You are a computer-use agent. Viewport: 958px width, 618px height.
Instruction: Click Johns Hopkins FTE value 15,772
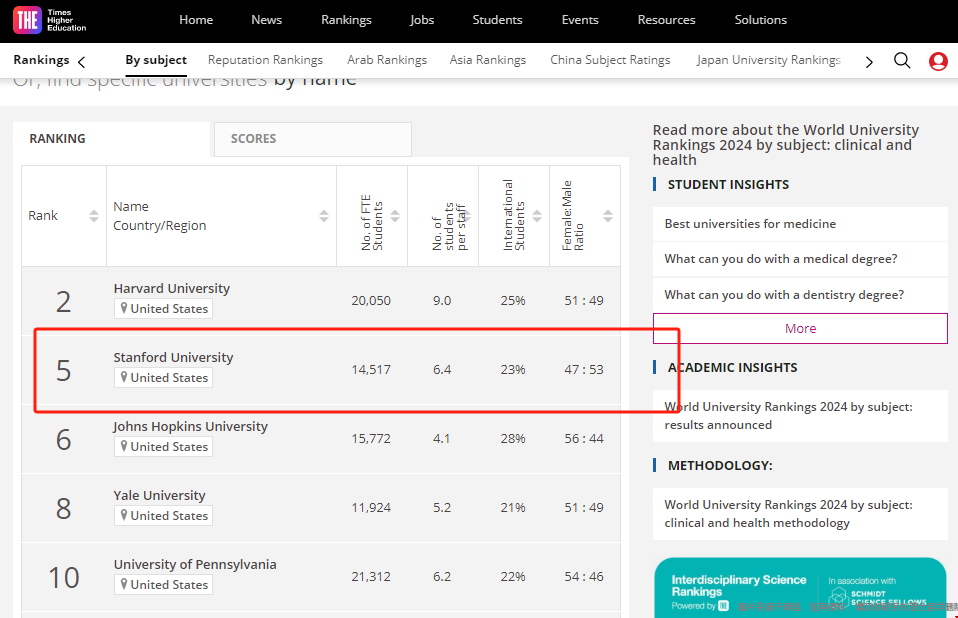371,438
